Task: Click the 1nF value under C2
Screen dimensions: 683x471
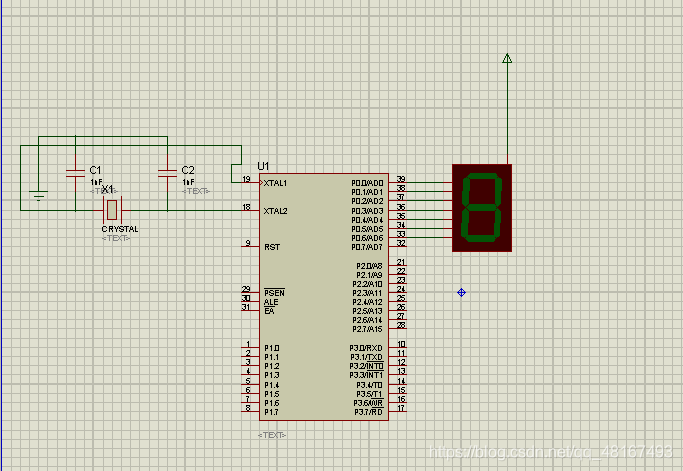Action: (188, 182)
